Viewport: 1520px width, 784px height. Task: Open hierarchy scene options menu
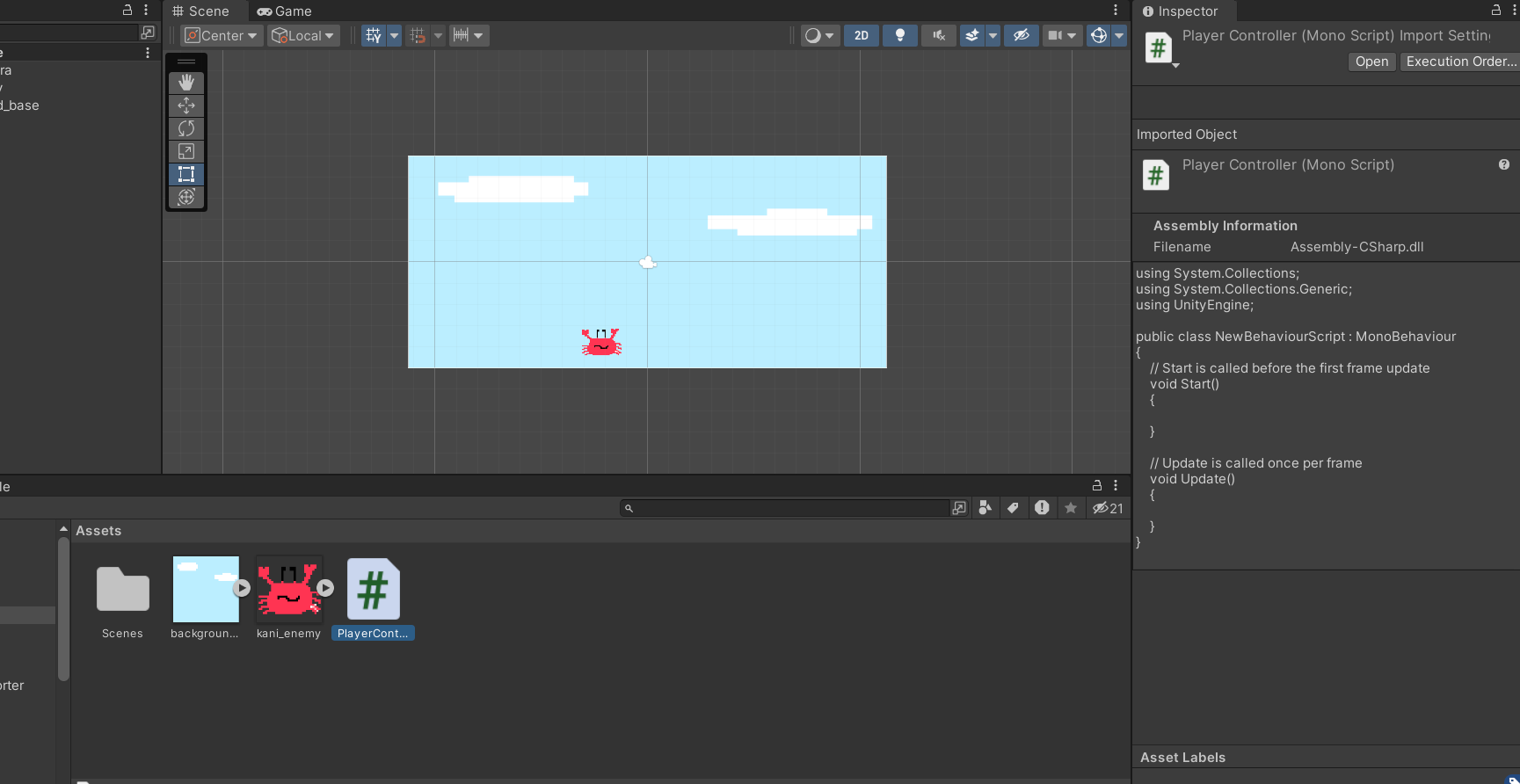148,53
